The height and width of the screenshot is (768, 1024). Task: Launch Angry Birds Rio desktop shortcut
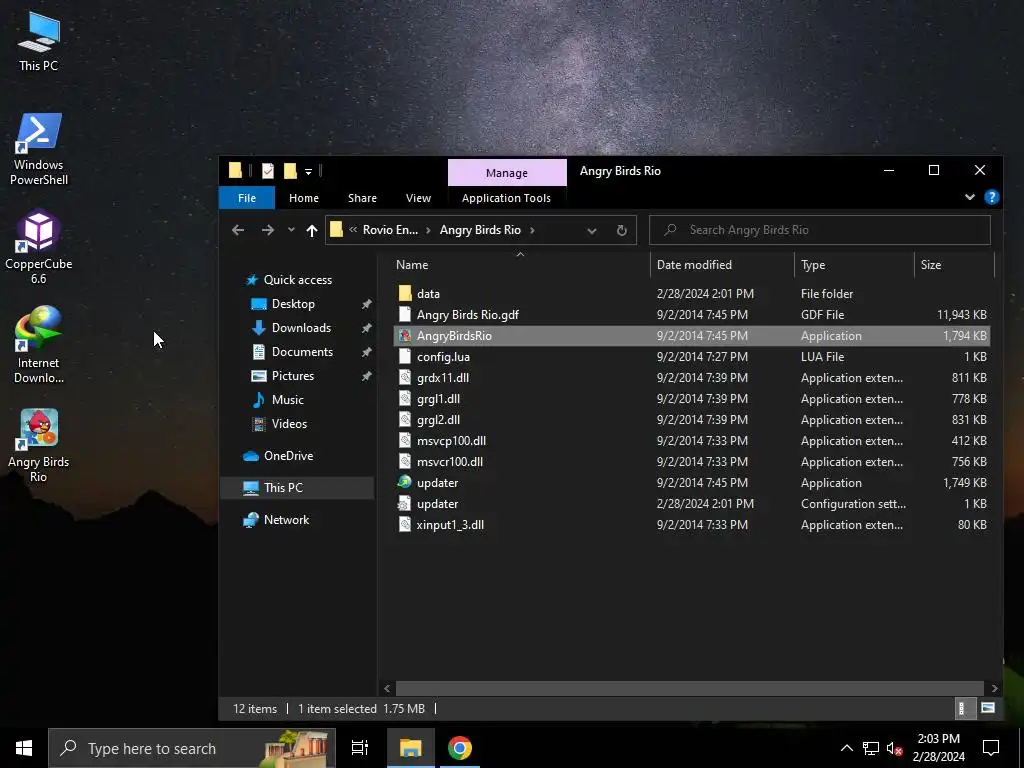click(x=39, y=445)
